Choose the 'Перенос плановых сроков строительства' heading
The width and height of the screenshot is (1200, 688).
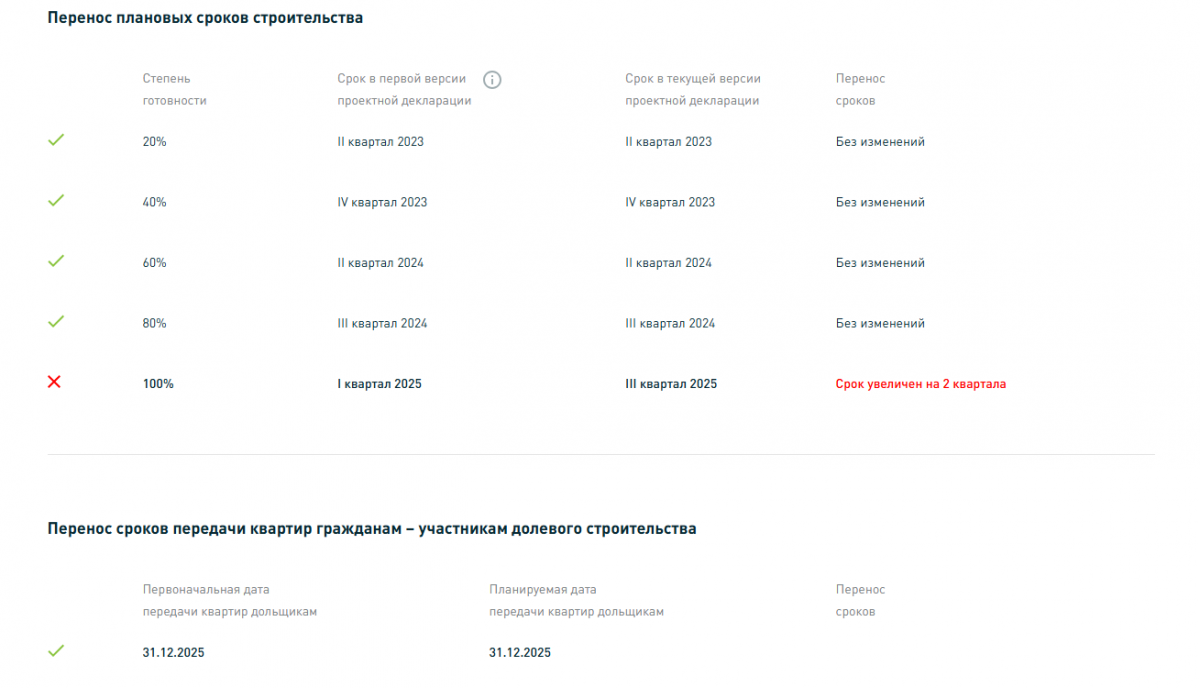pos(205,18)
